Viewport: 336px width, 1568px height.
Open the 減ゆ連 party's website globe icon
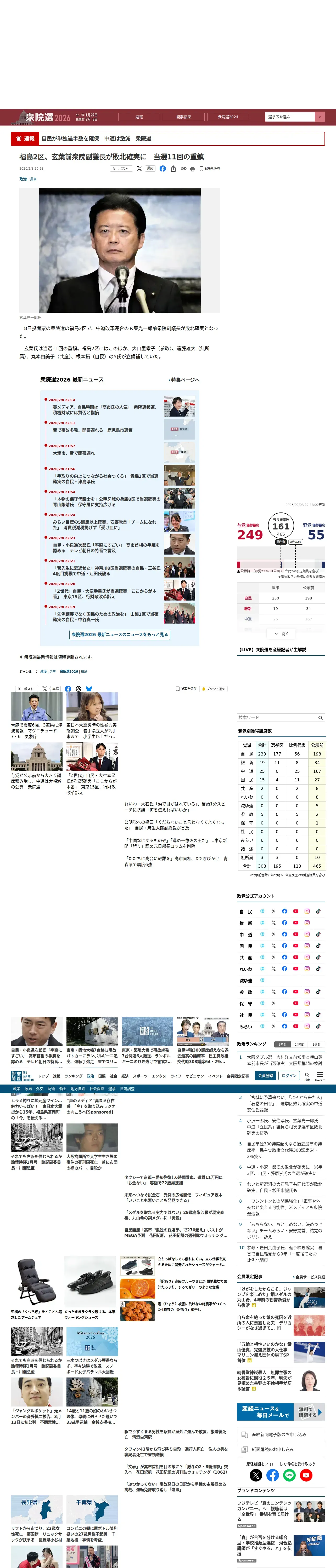(x=262, y=980)
